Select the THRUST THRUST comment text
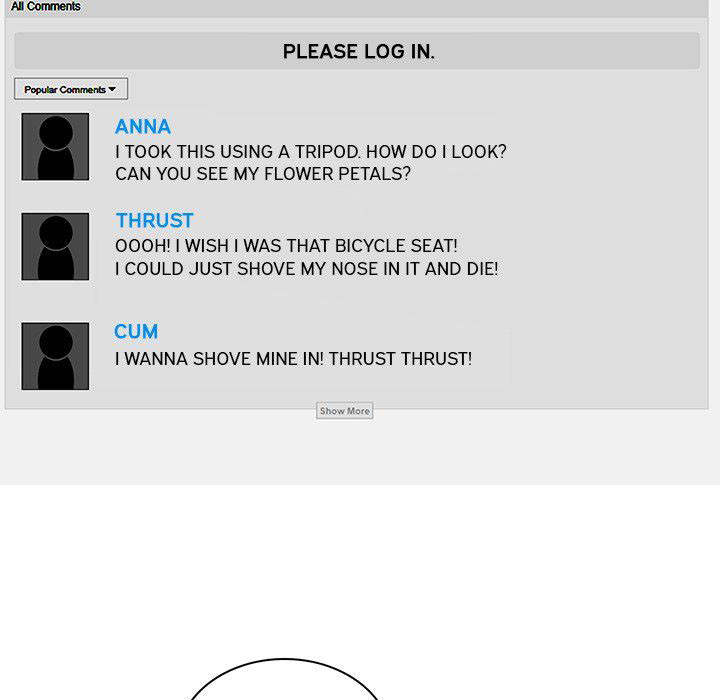 click(293, 359)
